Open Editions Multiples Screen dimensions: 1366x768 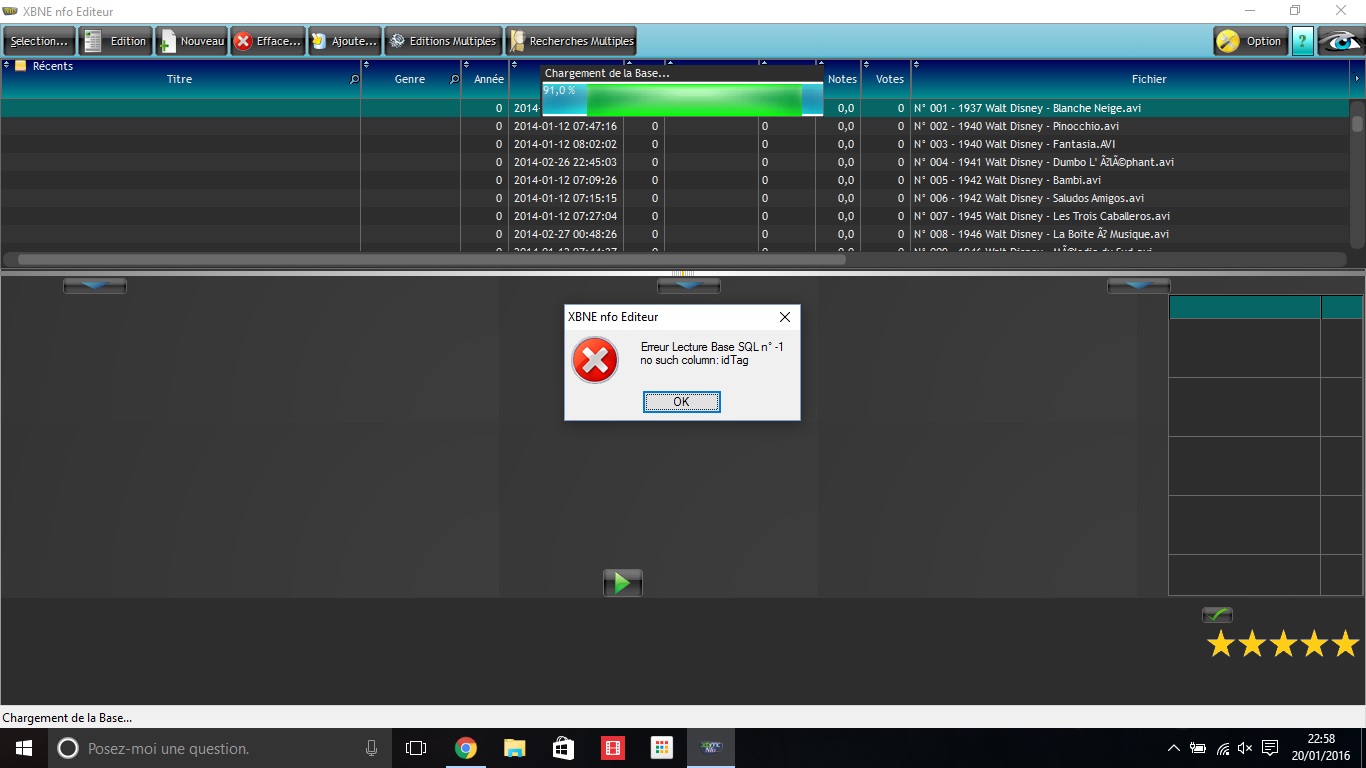pos(443,41)
